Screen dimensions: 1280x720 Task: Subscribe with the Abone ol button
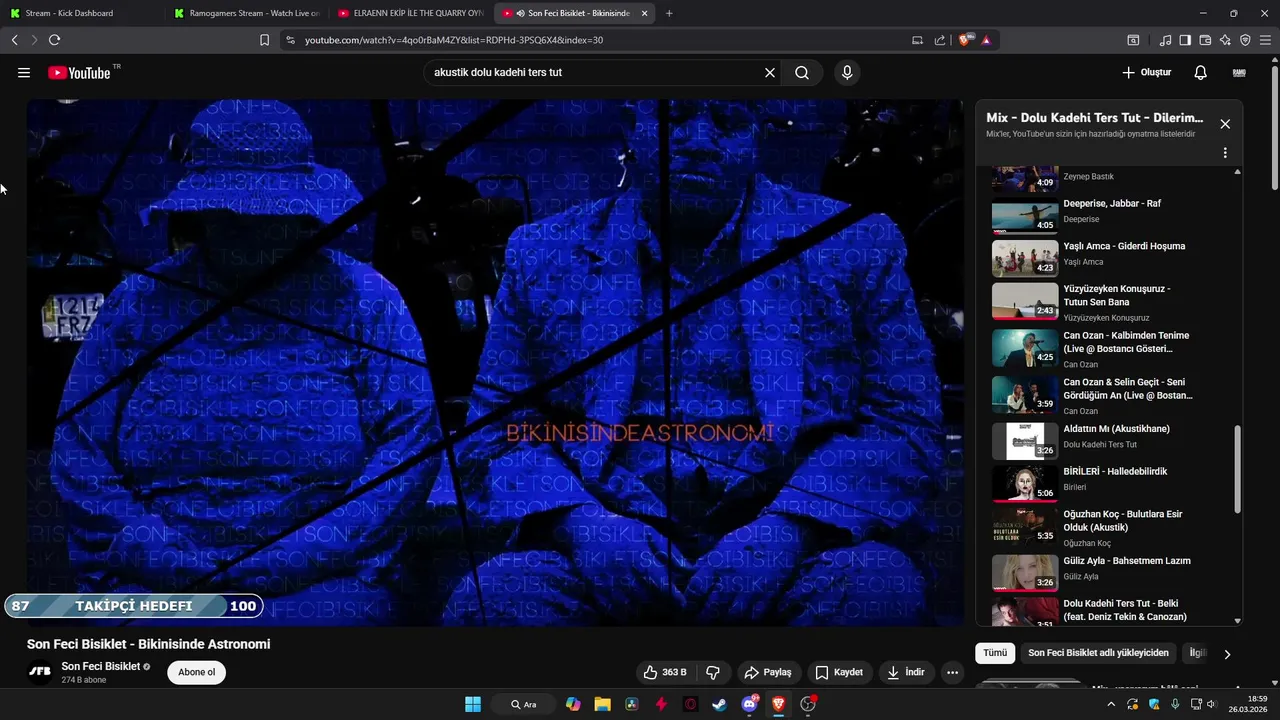196,672
